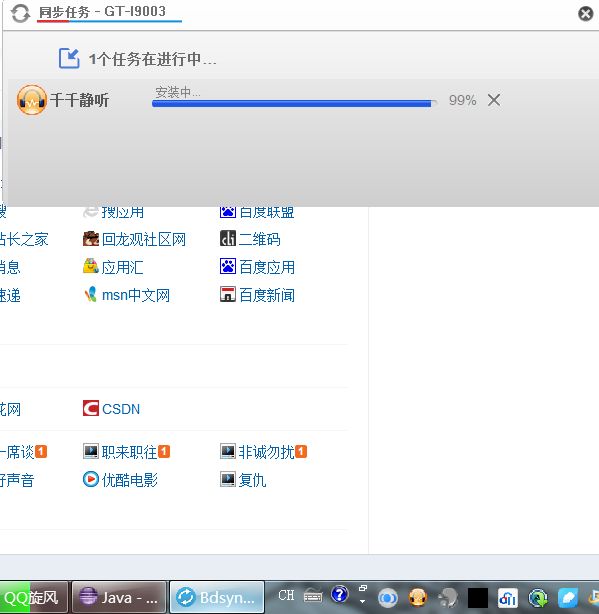This screenshot has width=599, height=614.
Task: Click the 优酷电影 play icon
Action: tap(91, 479)
